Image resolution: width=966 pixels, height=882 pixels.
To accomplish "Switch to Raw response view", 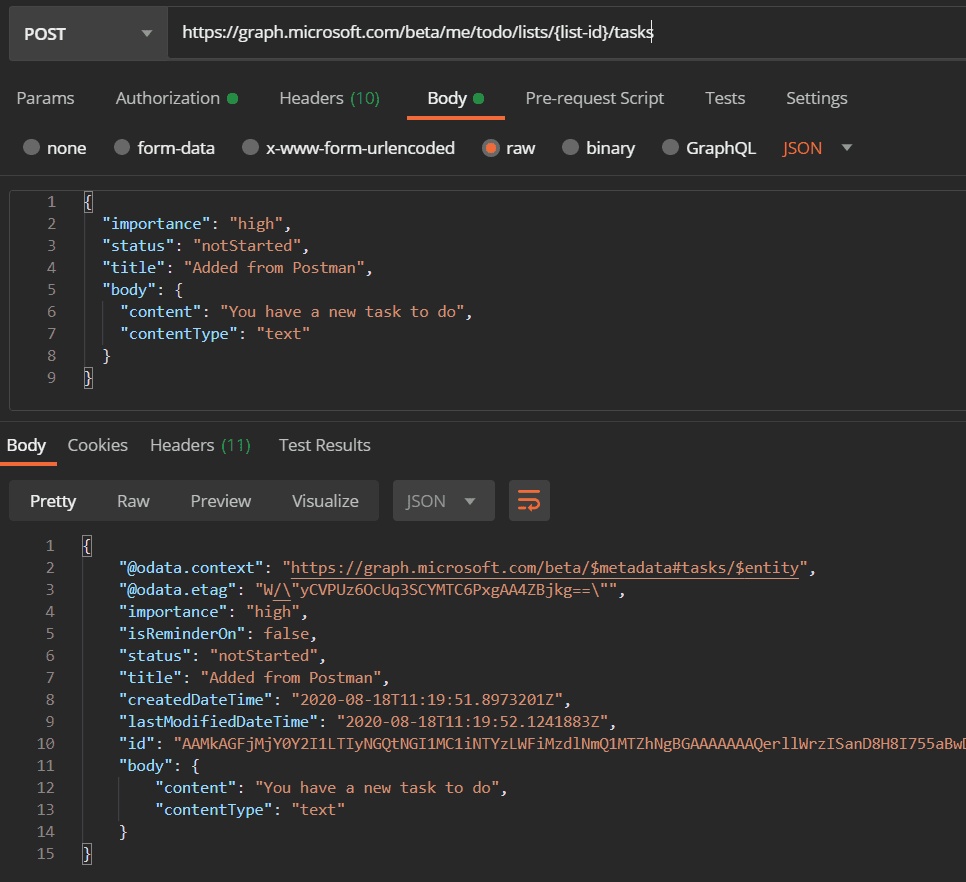I will pos(133,501).
